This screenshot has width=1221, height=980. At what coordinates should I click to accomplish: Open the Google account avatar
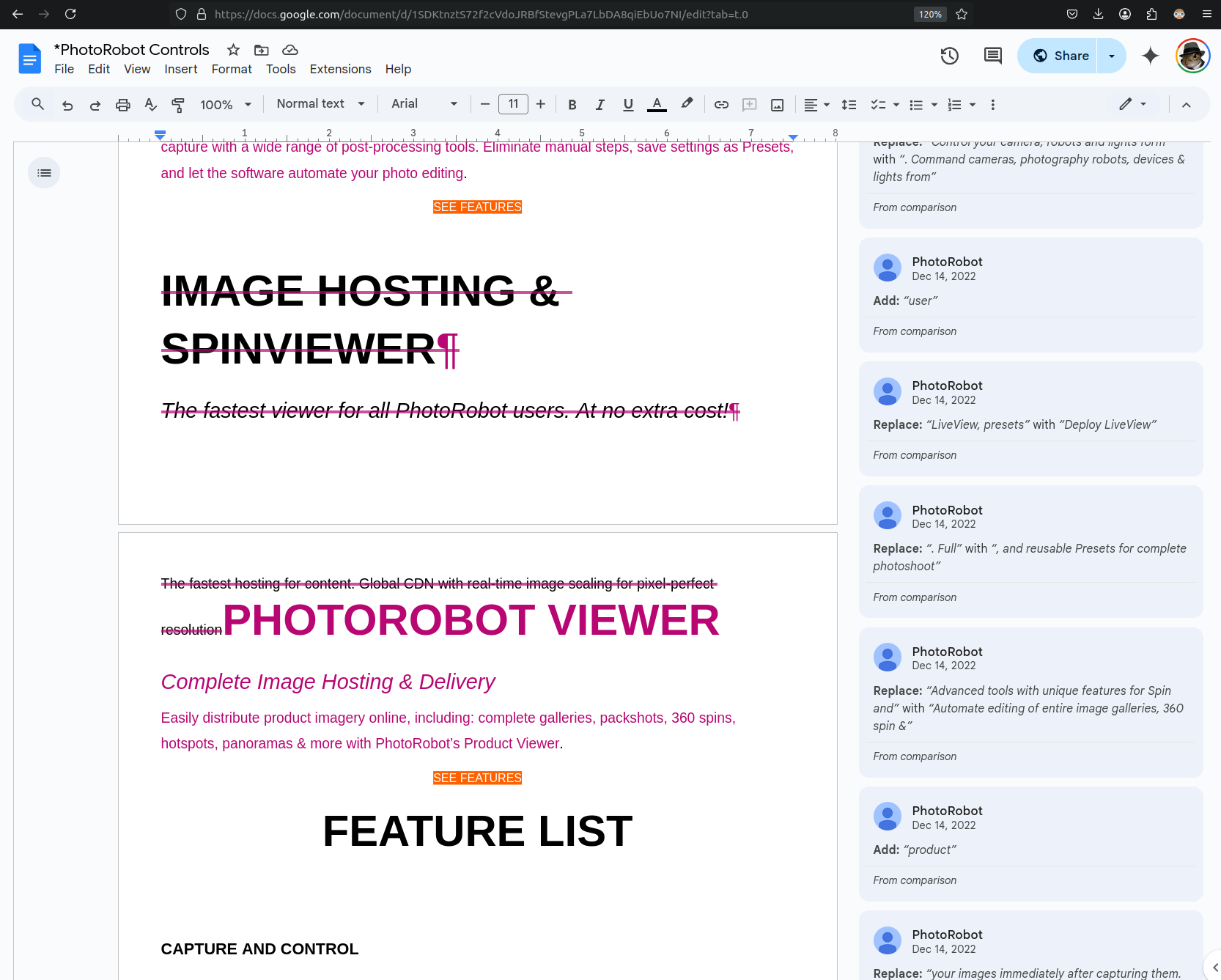pos(1192,56)
